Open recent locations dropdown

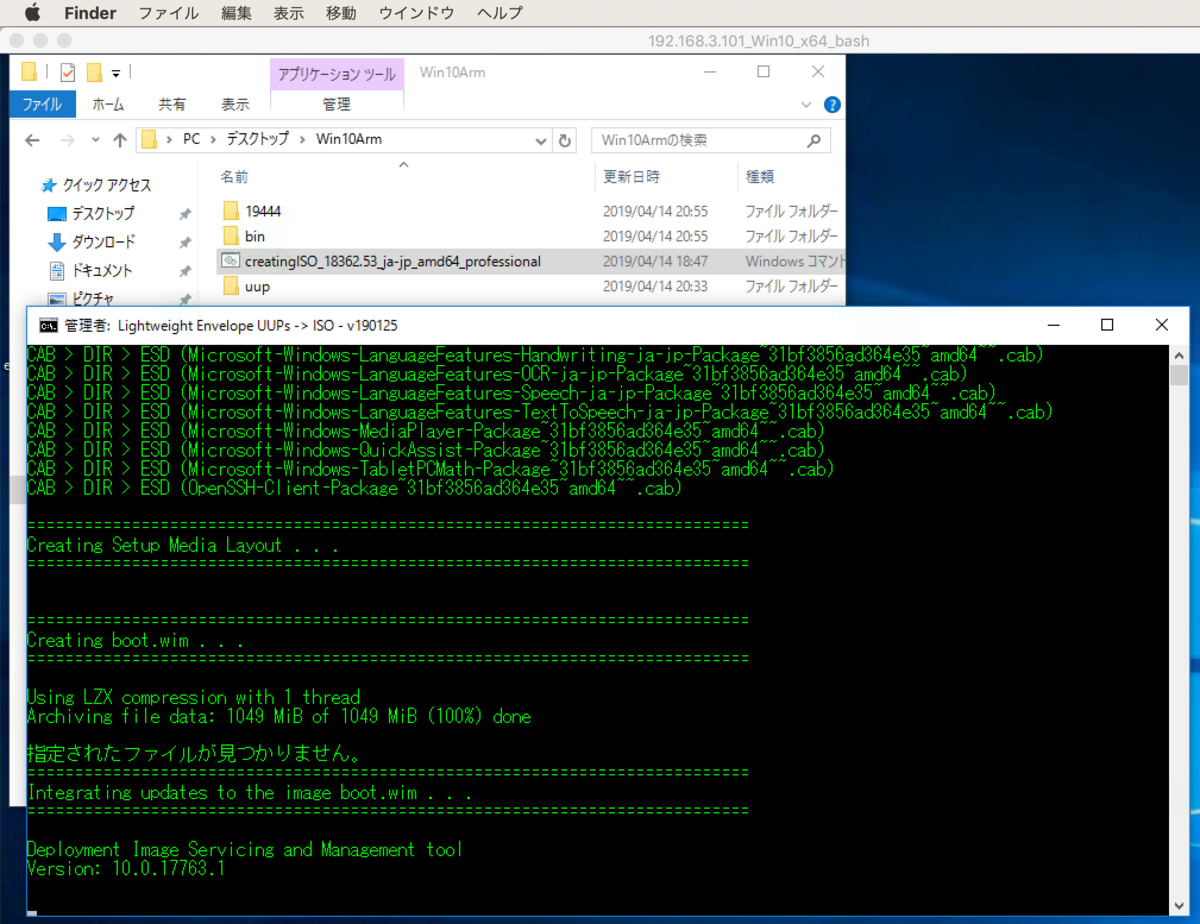point(96,140)
